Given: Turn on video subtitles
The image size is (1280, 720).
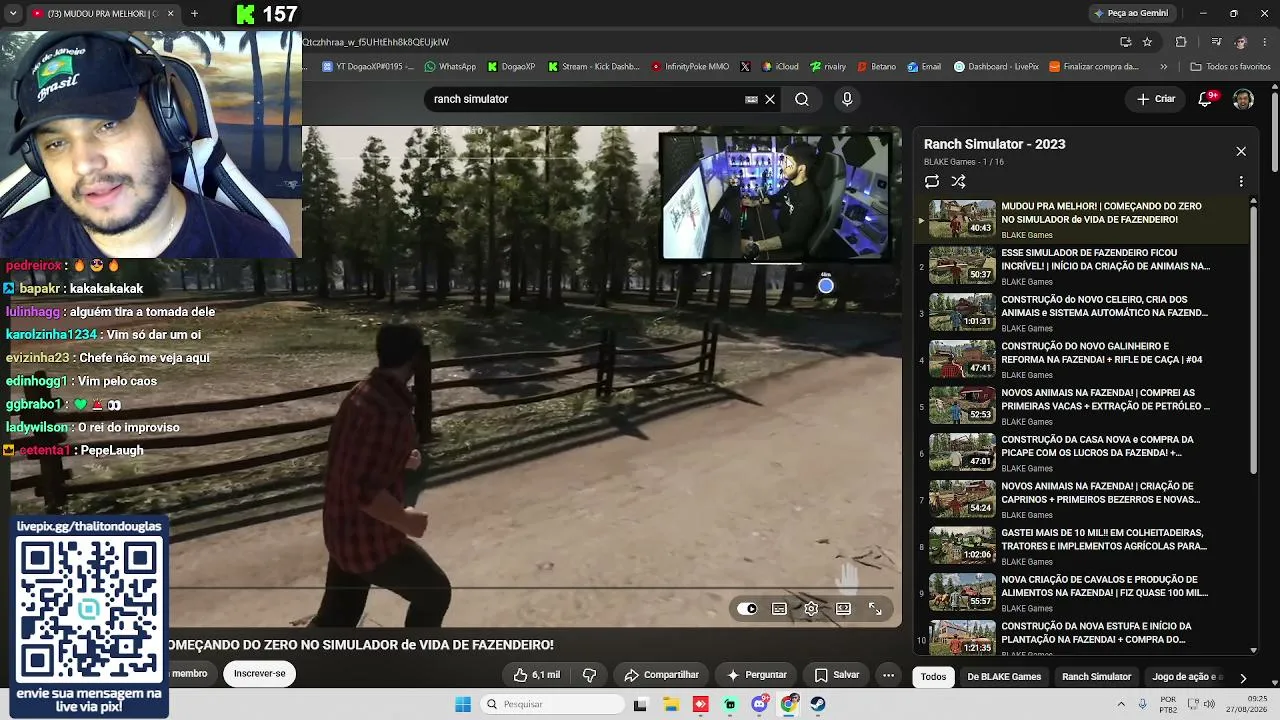Looking at the screenshot, I should tap(779, 608).
